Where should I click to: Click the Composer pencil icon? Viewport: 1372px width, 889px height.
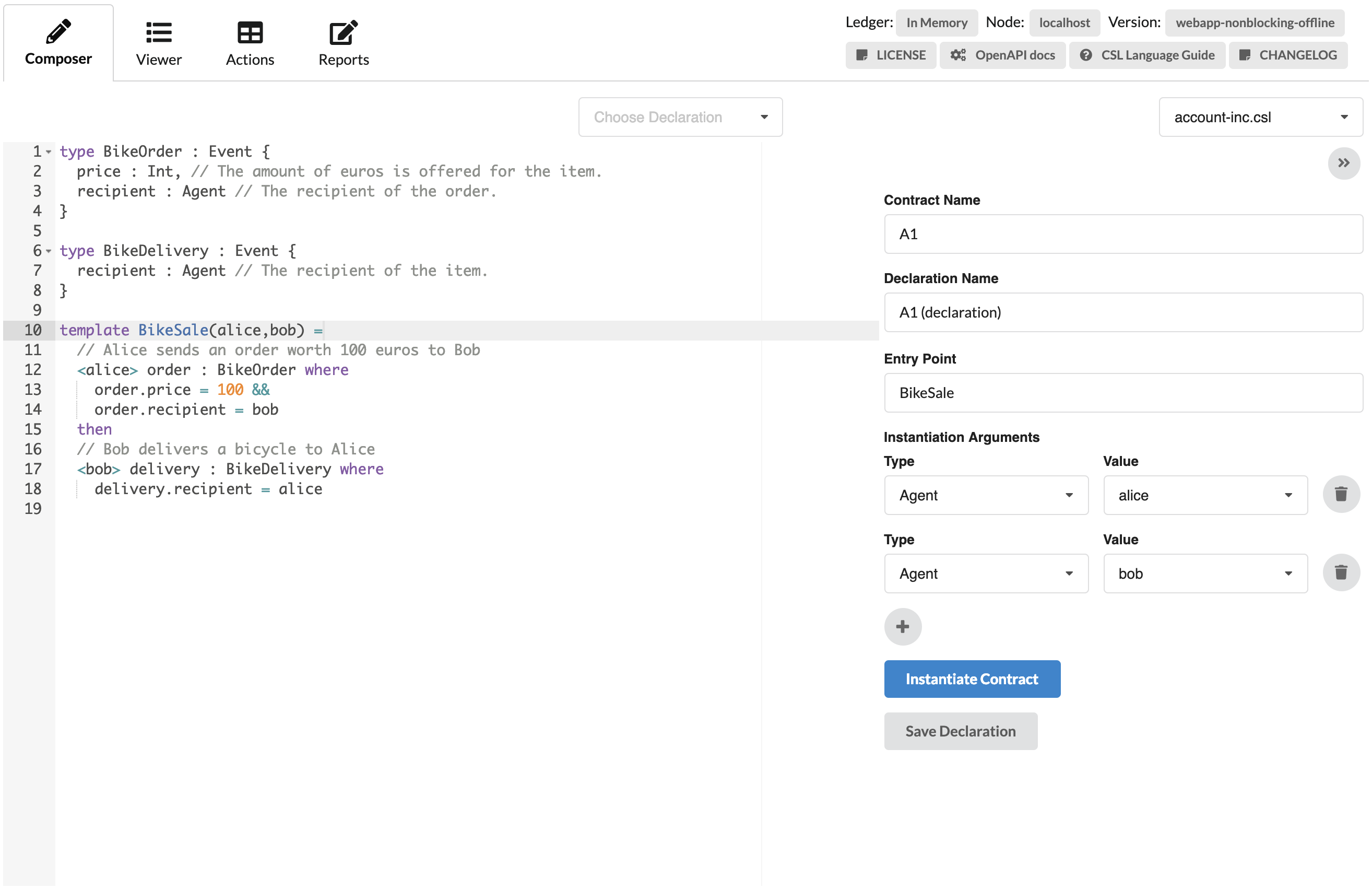pos(58,32)
